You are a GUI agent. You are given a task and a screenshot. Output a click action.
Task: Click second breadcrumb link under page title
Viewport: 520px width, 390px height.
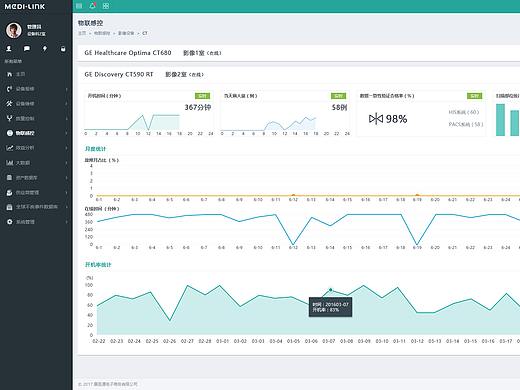102,33
